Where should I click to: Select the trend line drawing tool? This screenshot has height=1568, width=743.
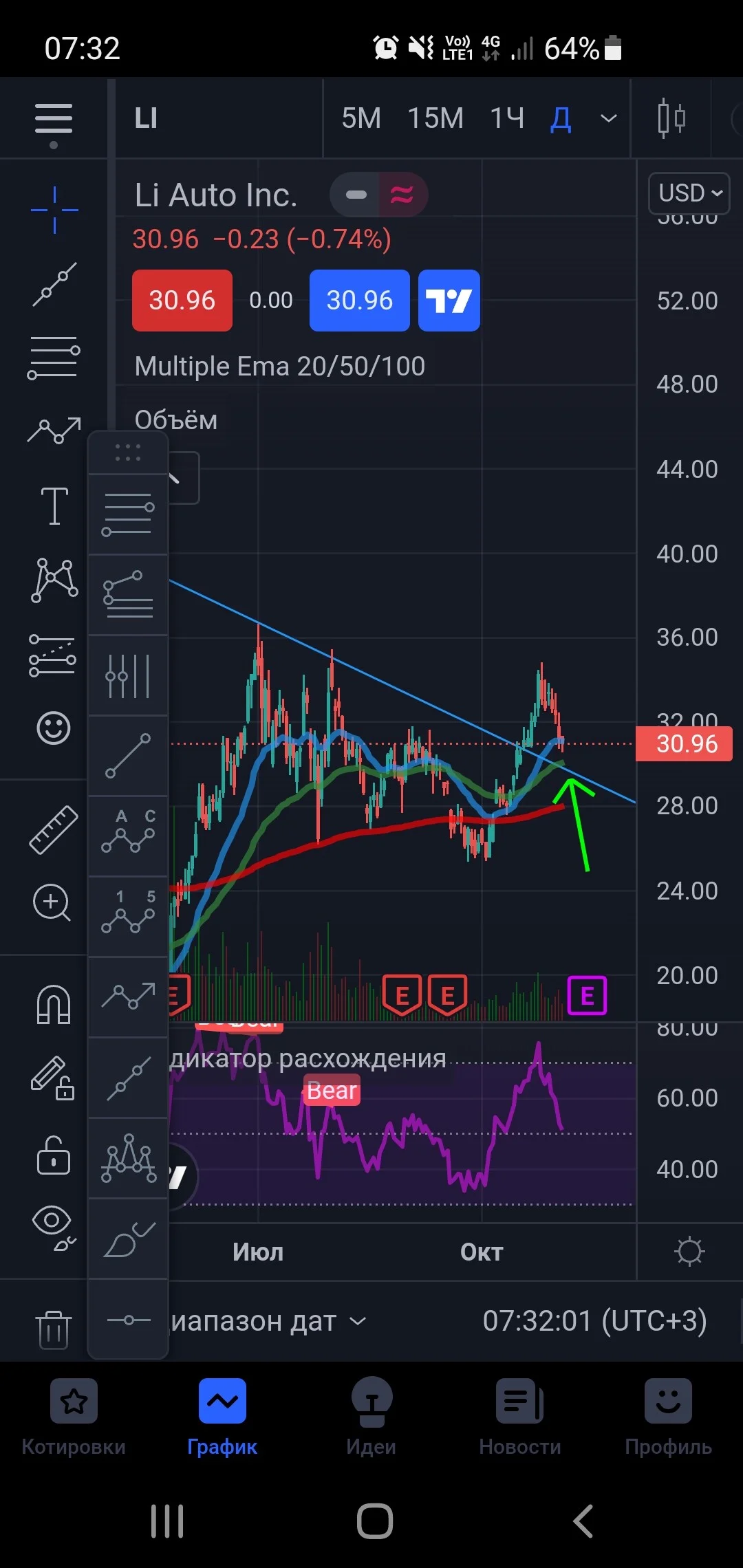(x=54, y=285)
